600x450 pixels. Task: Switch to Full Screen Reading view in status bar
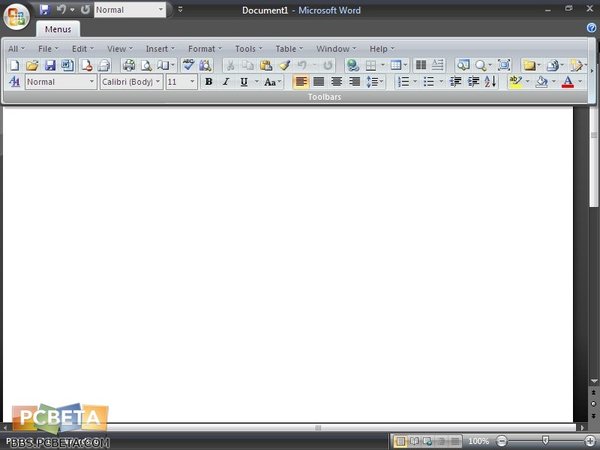tap(414, 441)
